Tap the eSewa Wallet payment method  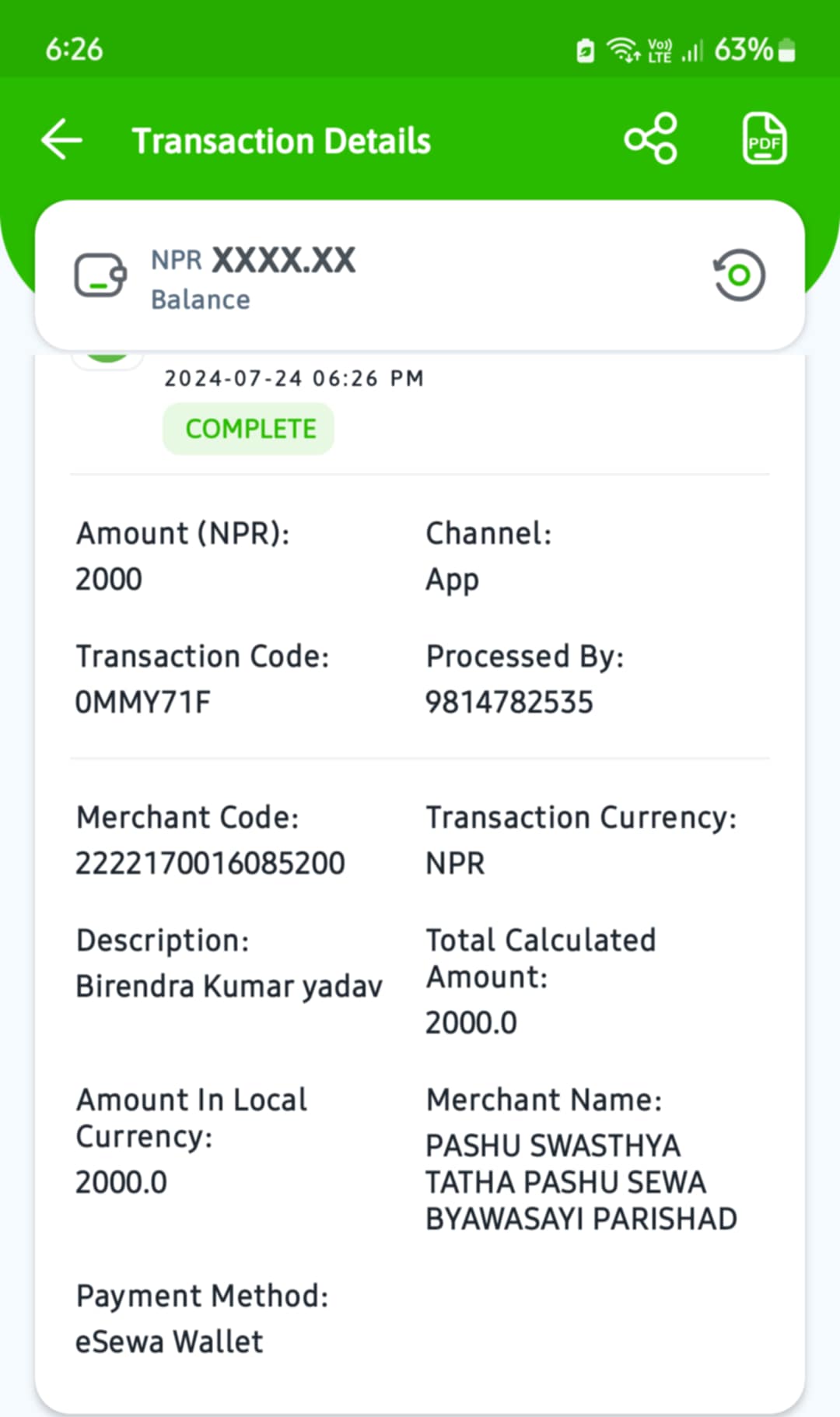click(170, 1342)
